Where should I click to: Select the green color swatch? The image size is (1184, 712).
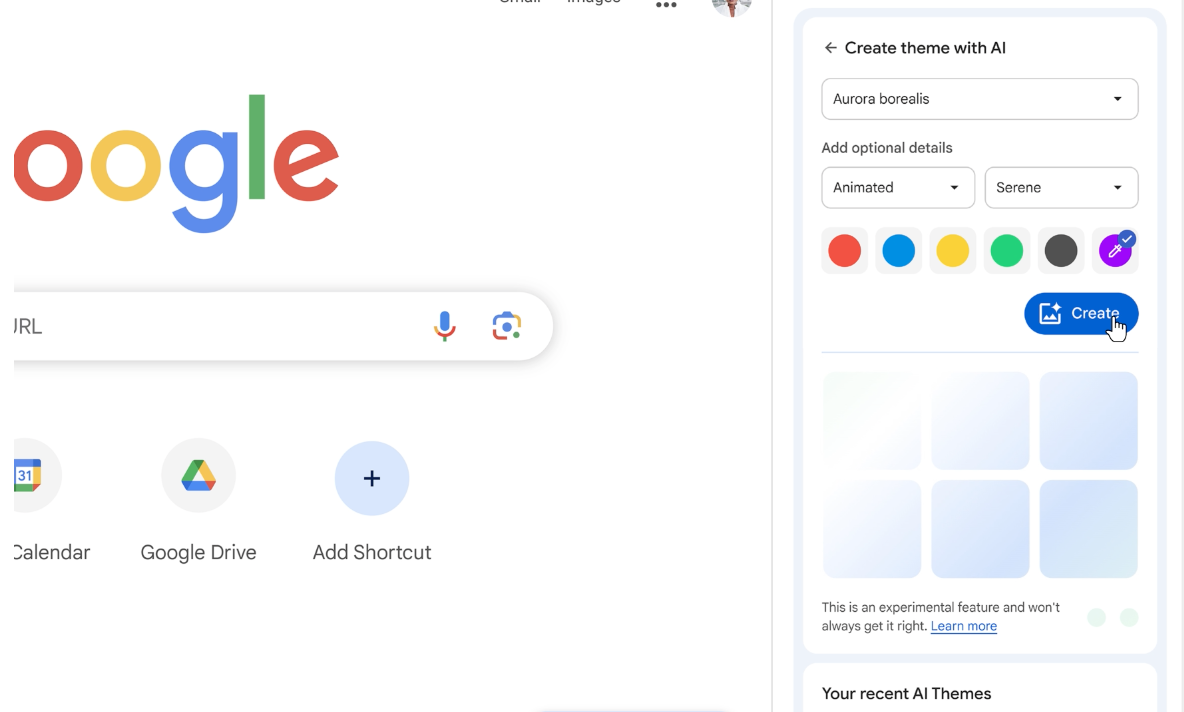point(1007,250)
